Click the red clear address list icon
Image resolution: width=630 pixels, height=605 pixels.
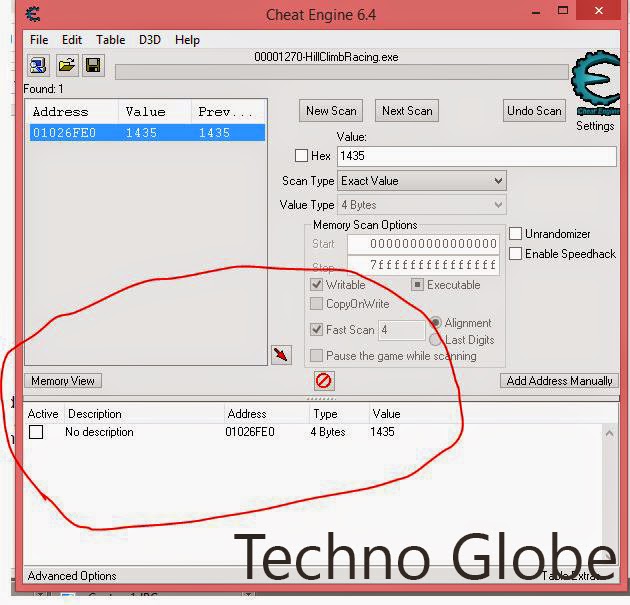click(x=324, y=380)
